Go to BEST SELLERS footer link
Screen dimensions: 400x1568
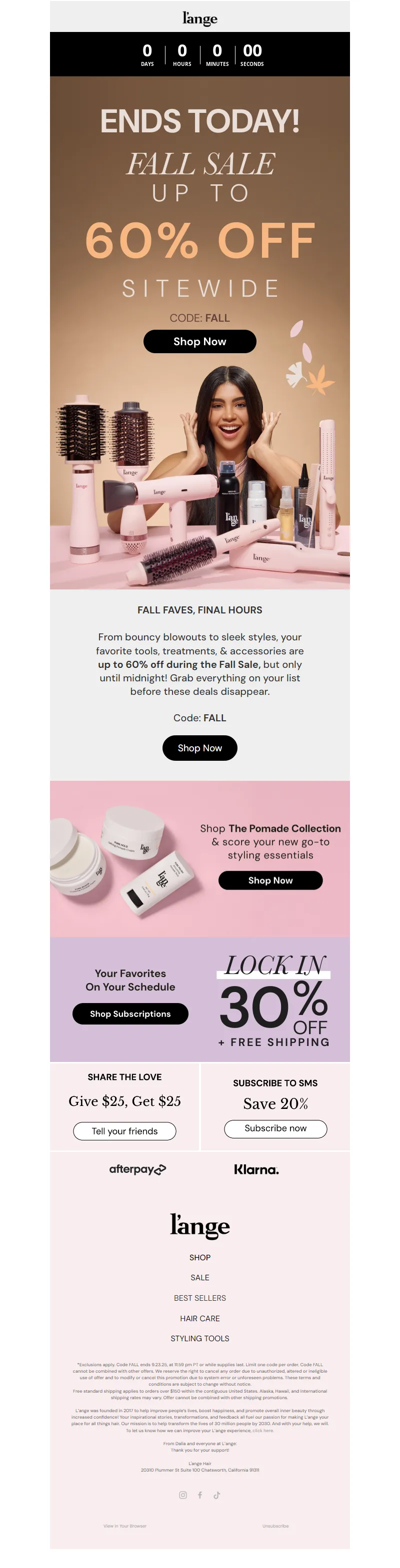coord(199,1298)
